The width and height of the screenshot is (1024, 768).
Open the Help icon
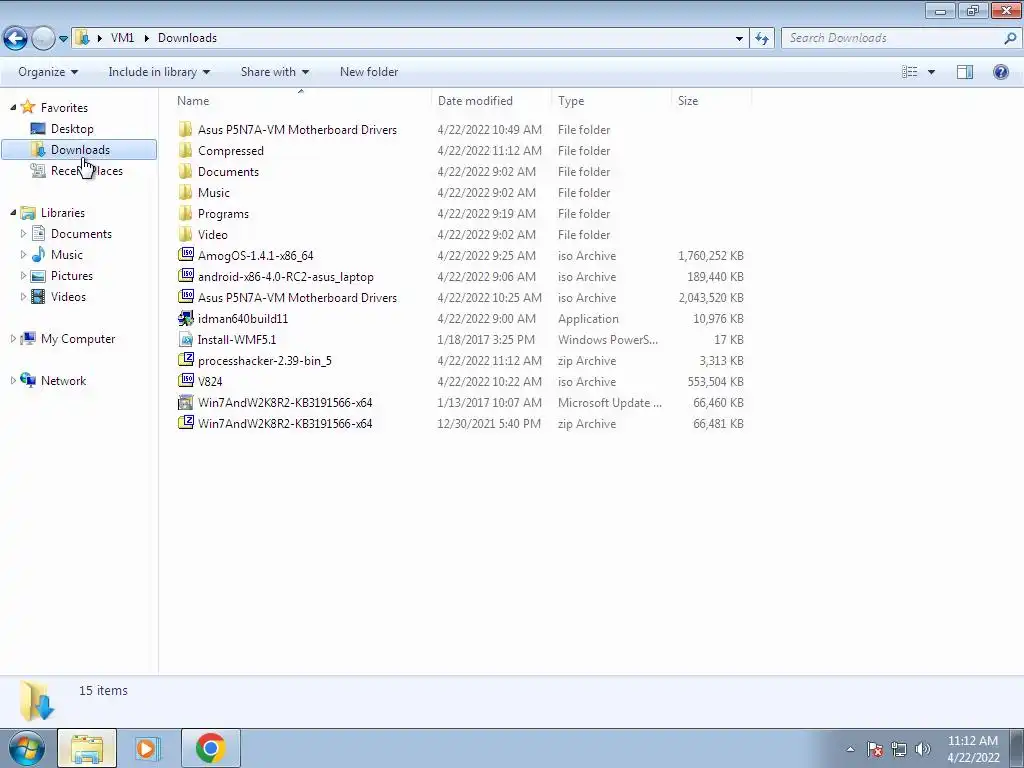(1000, 72)
